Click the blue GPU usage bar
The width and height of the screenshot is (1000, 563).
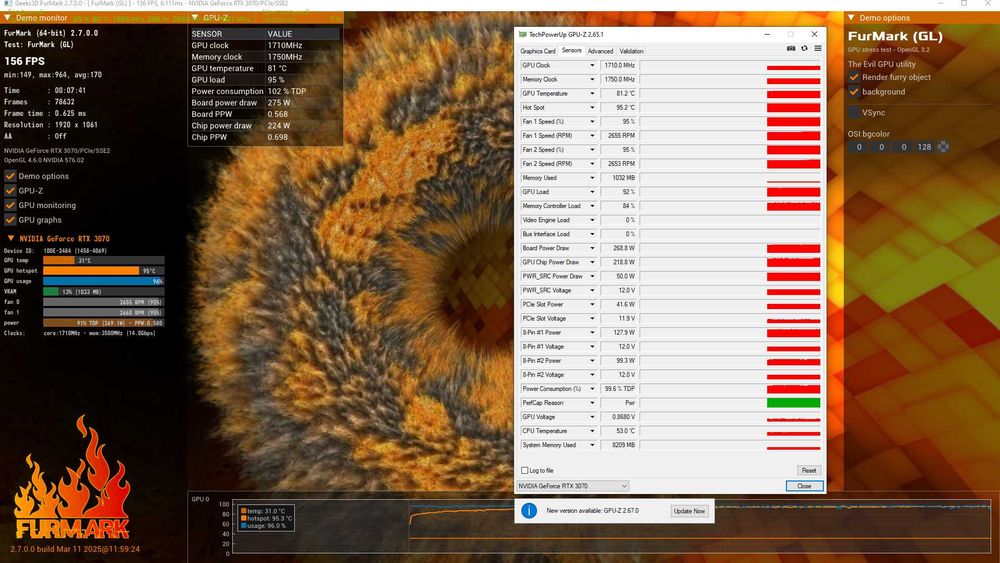pos(103,281)
